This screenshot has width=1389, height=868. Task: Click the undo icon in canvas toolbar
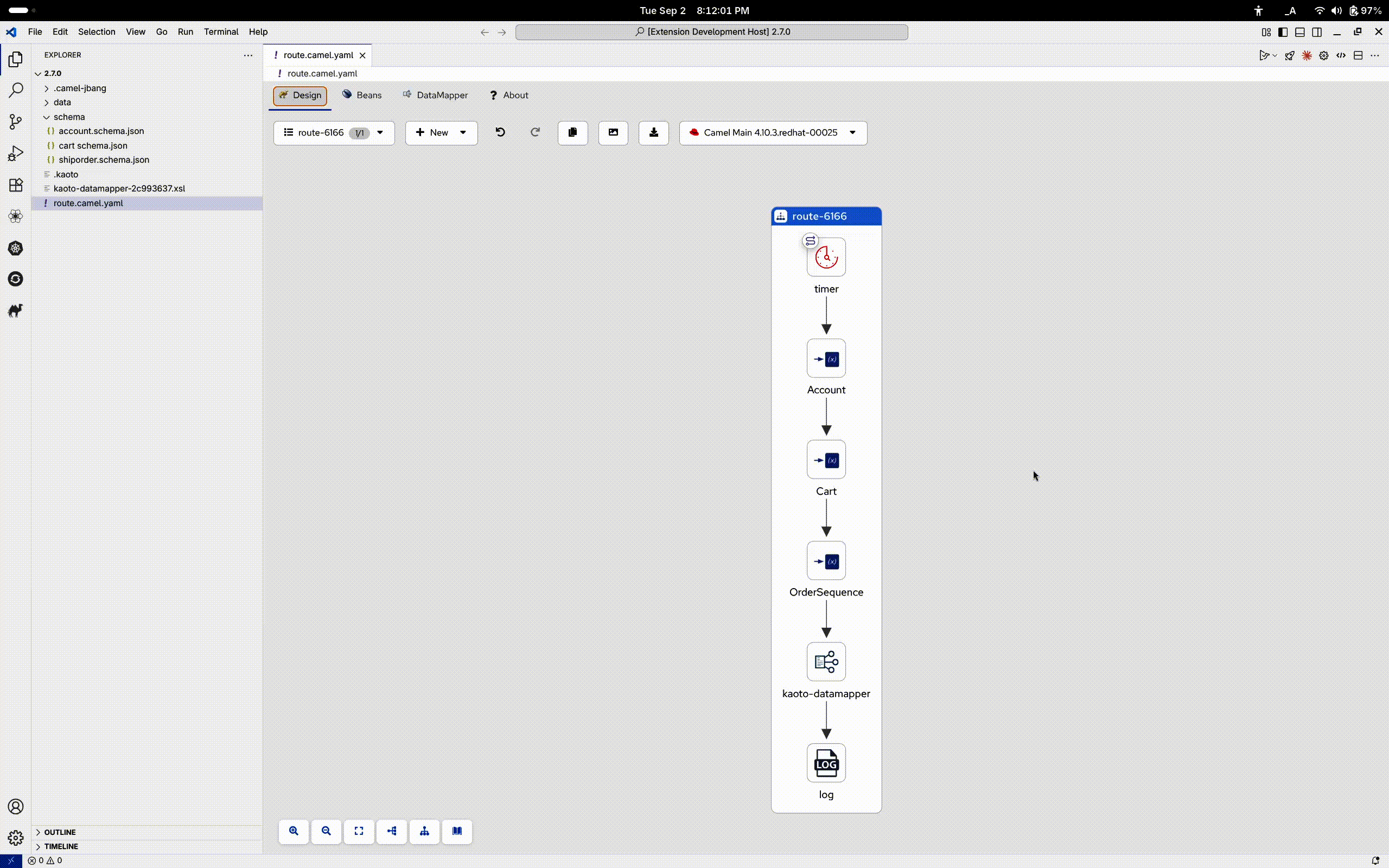click(500, 132)
